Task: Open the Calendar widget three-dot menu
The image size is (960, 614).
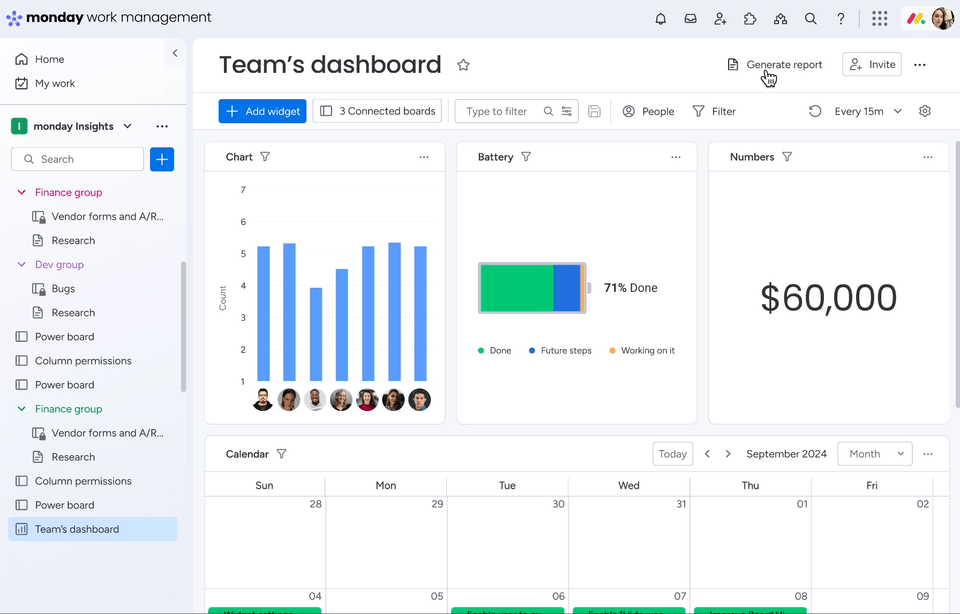Action: pyautogui.click(x=928, y=454)
